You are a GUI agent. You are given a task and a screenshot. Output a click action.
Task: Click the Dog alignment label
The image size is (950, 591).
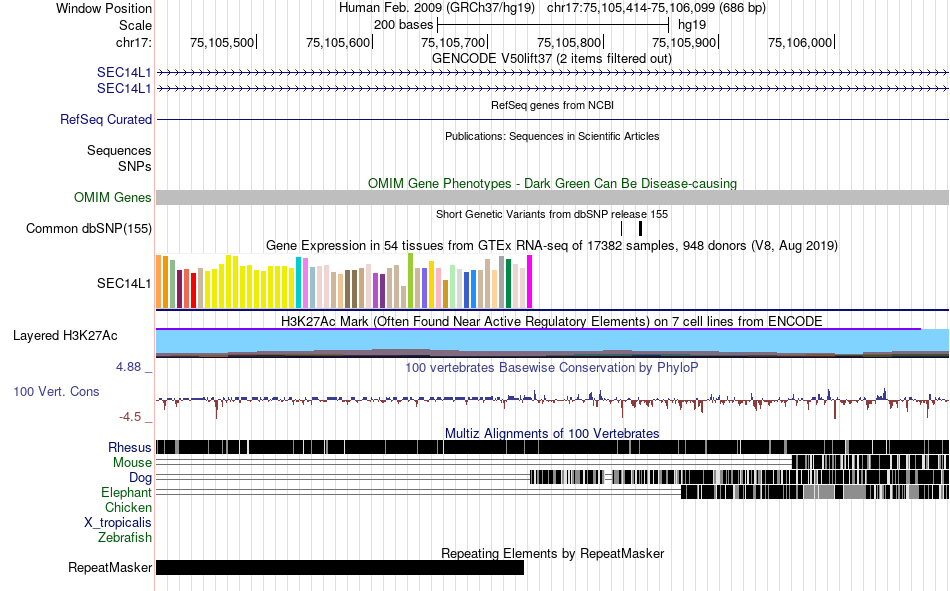140,478
